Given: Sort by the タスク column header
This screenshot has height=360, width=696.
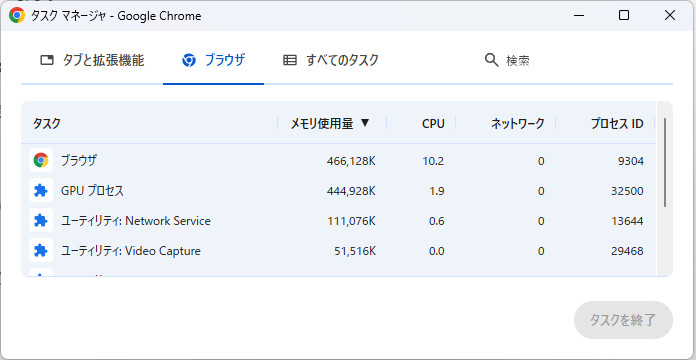Looking at the screenshot, I should (47, 123).
